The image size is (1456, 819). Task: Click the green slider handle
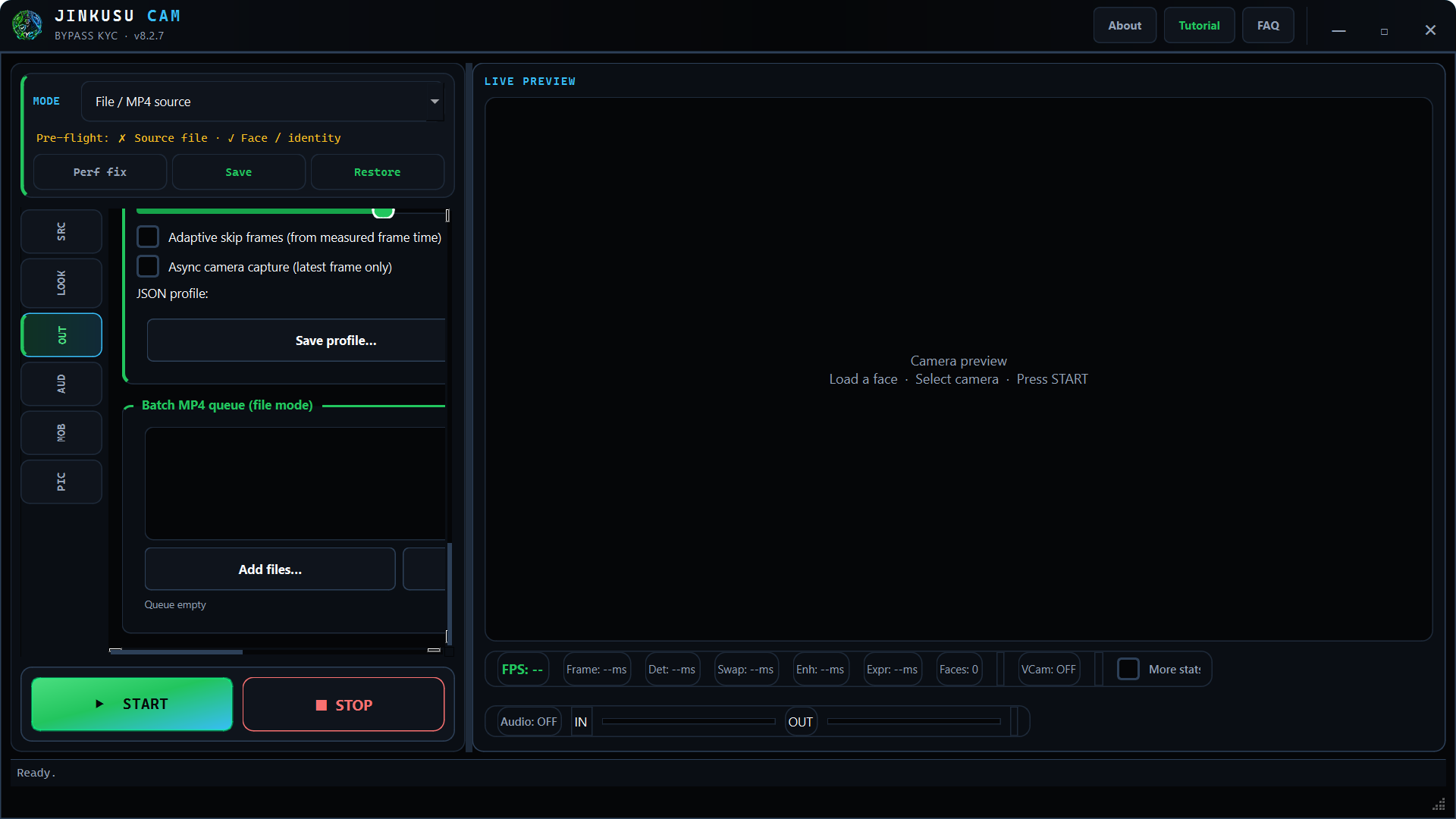(x=384, y=212)
